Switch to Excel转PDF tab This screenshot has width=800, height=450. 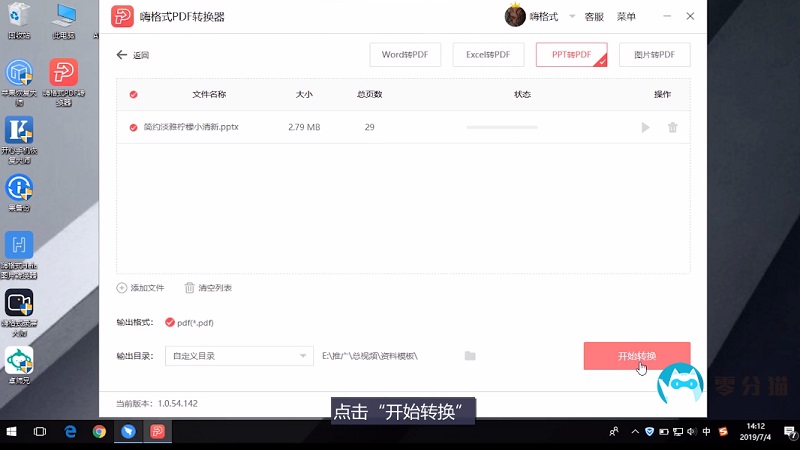click(488, 55)
